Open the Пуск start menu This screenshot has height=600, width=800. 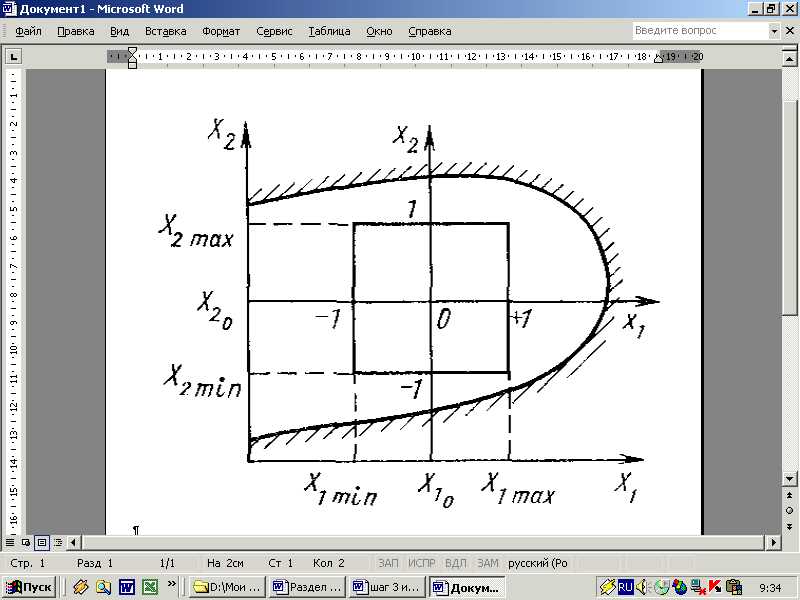(29, 587)
